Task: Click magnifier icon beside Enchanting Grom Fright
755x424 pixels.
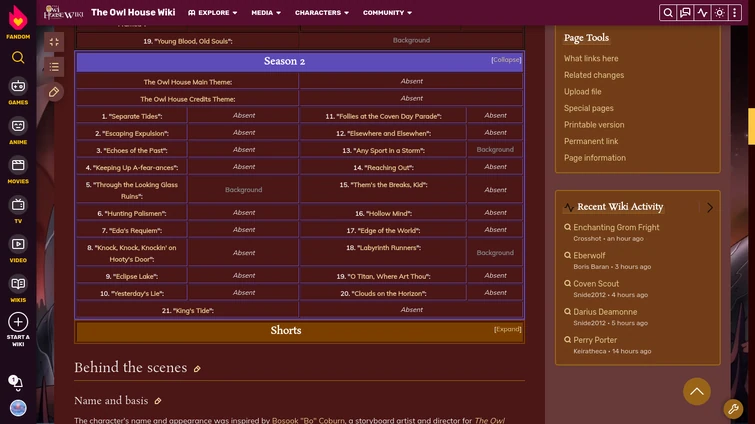Action: (567, 227)
